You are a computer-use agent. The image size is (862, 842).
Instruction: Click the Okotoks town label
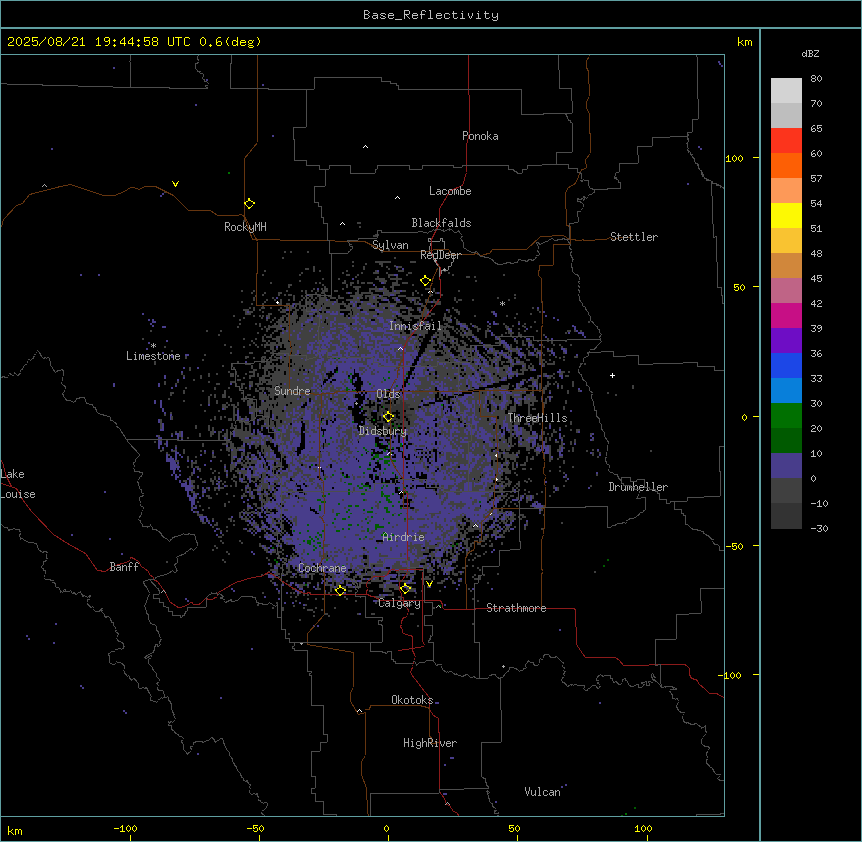412,700
